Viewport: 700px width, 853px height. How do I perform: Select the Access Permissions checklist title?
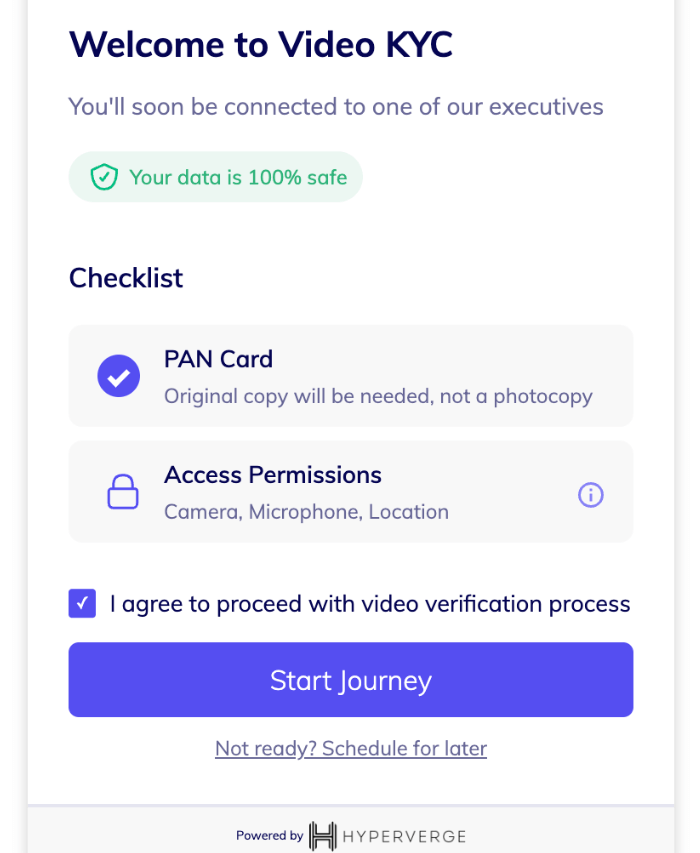point(272,475)
